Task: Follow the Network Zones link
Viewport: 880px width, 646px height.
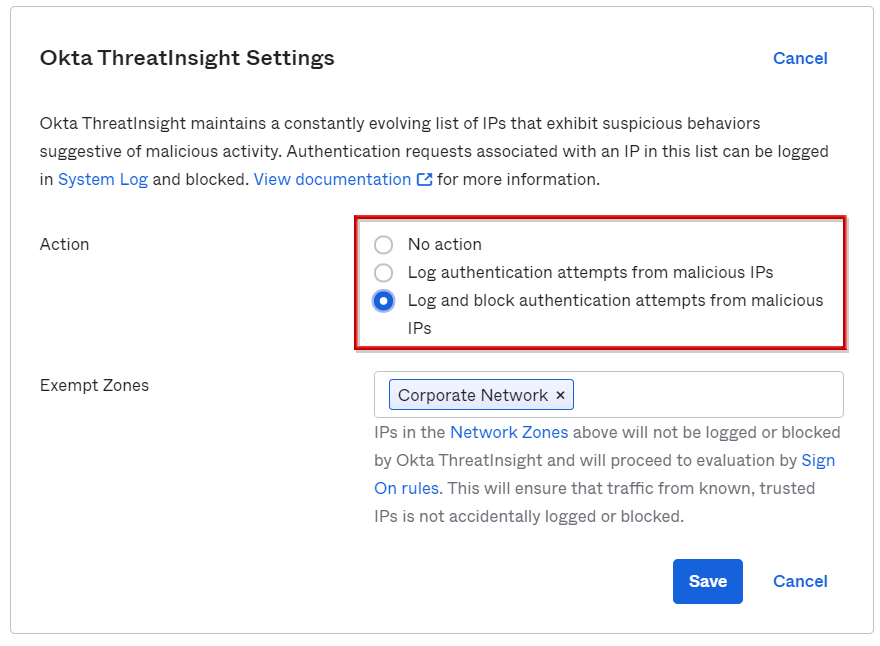Action: (509, 433)
